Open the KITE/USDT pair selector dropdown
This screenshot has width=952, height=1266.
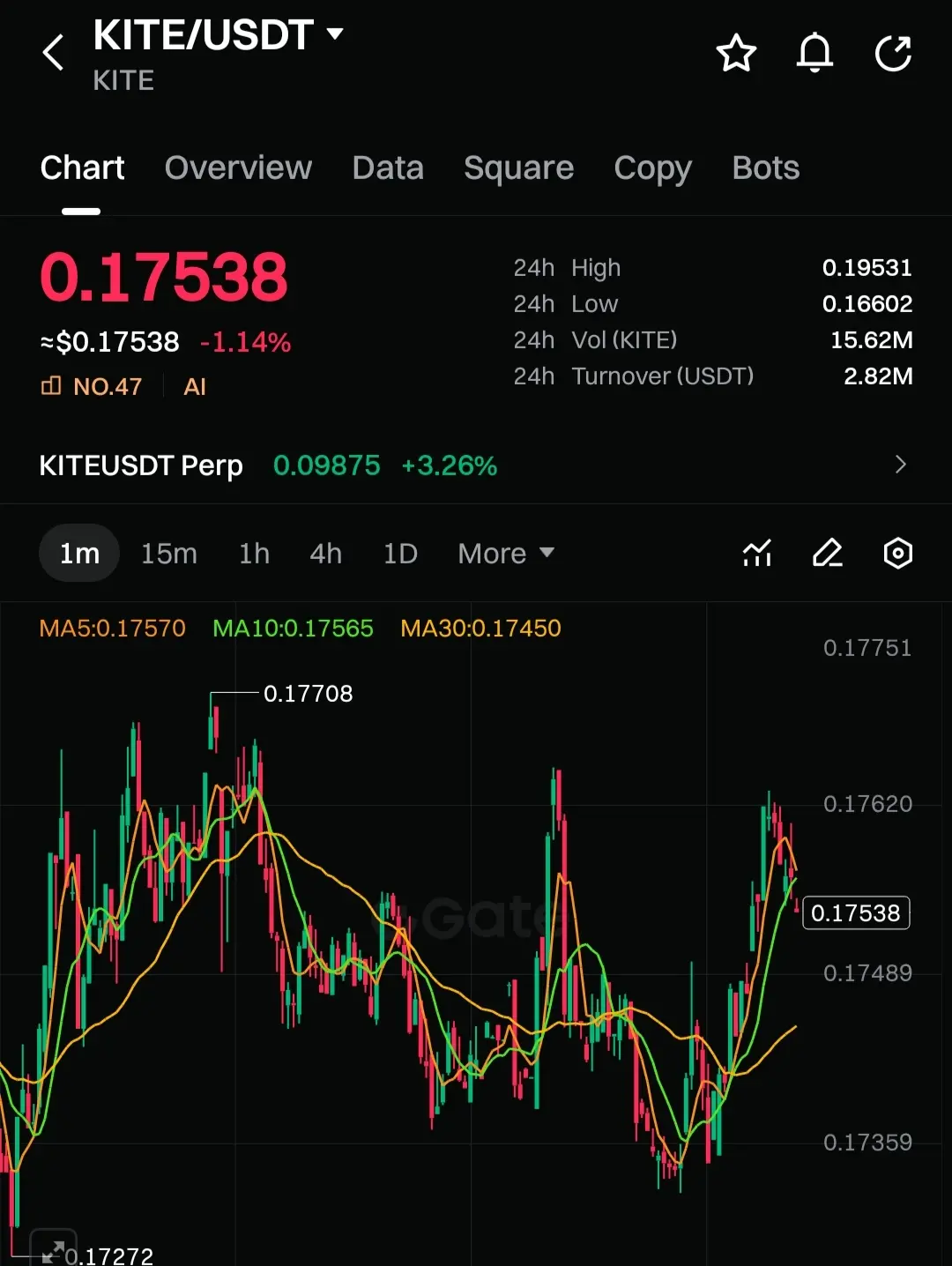[x=219, y=35]
